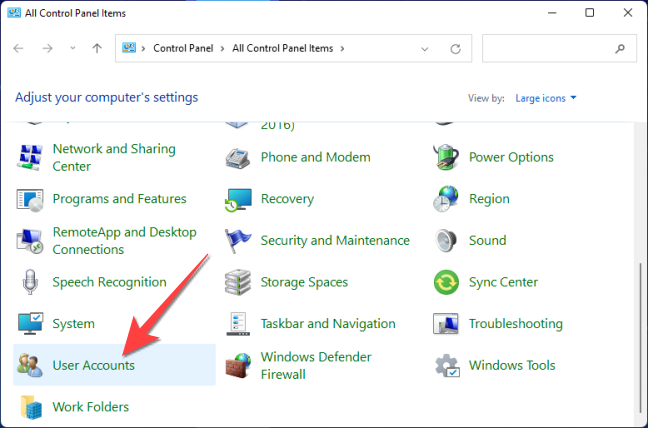
Task: Open the Speech Recognition microphone icon
Action: coord(30,282)
